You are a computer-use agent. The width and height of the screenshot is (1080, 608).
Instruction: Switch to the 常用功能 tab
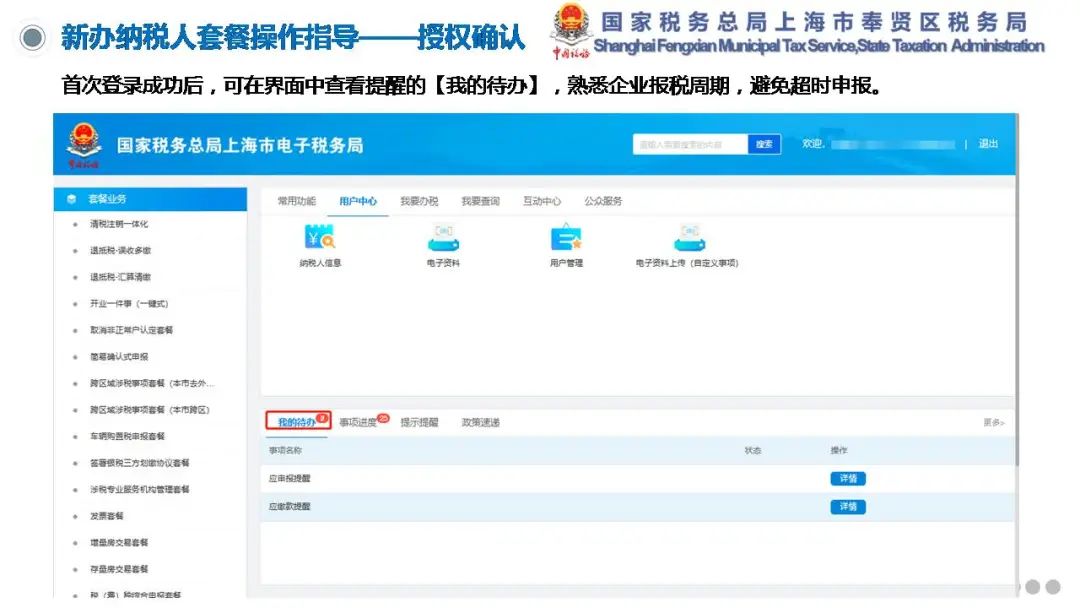coord(296,201)
